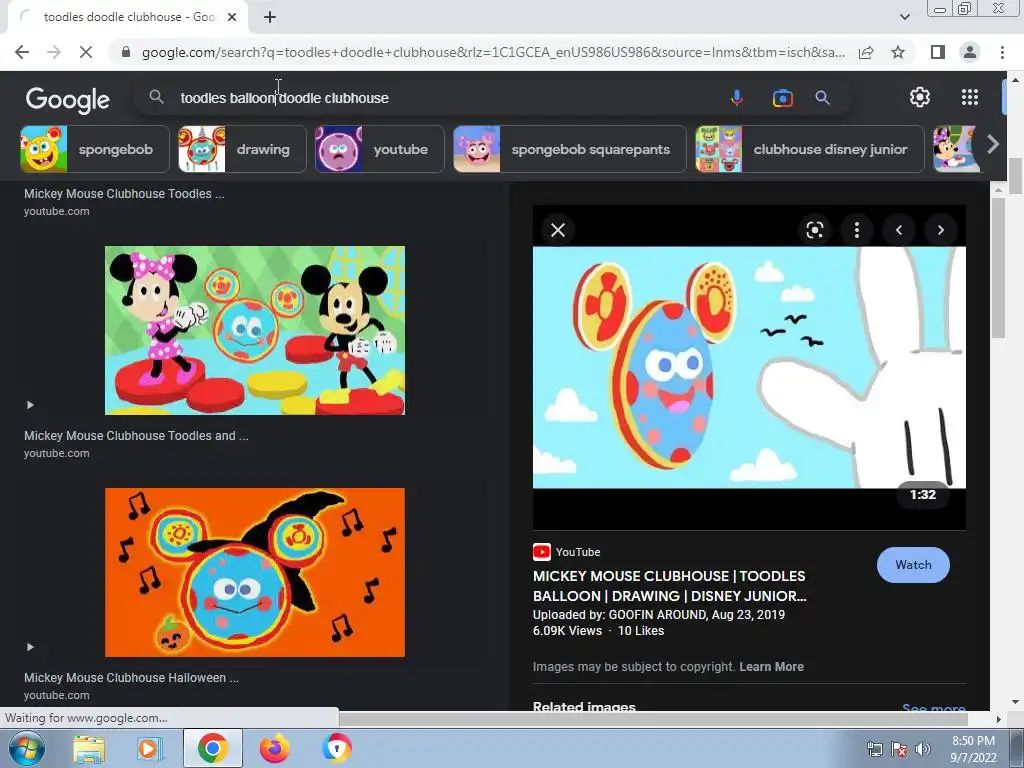
Task: Click the Google logo
Action: tap(68, 99)
